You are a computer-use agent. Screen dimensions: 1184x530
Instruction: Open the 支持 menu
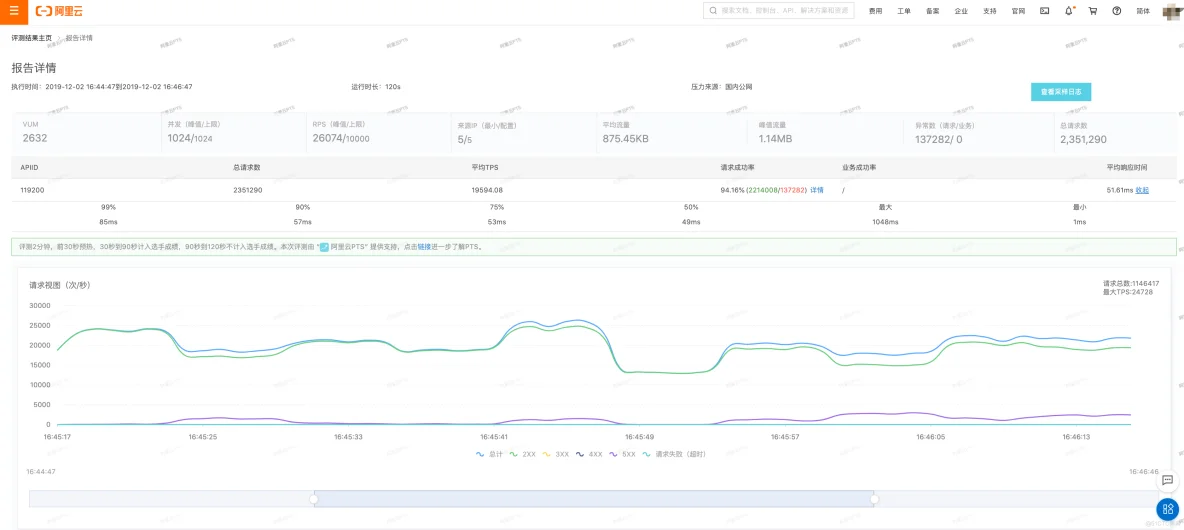coord(990,11)
